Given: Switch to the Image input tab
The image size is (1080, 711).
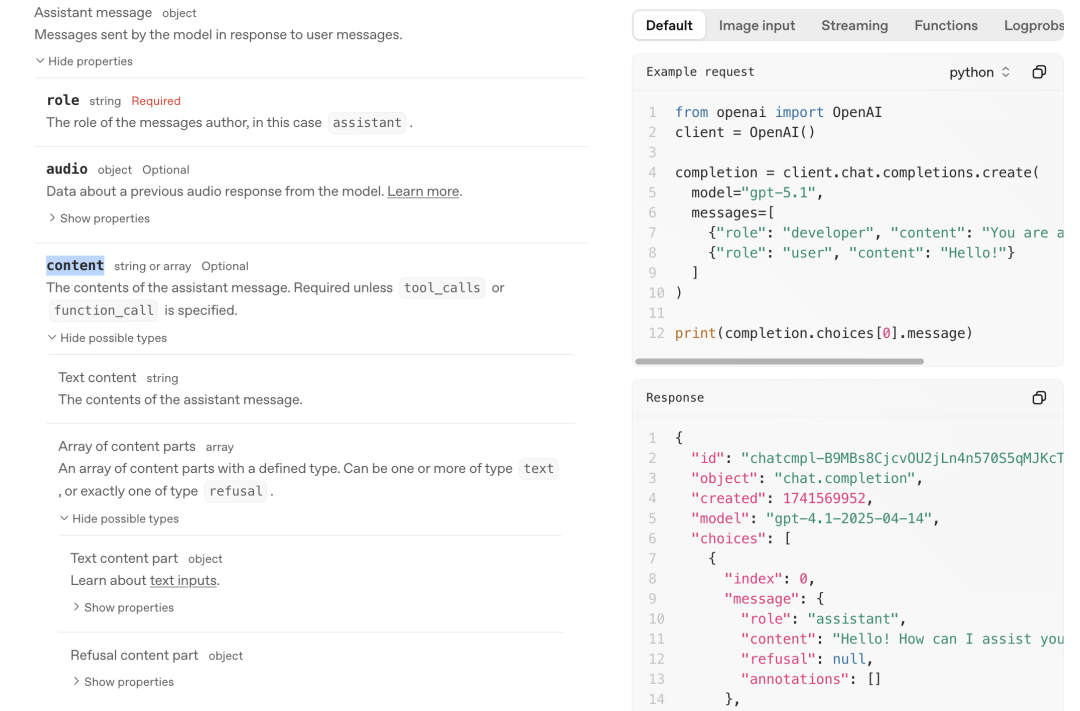Looking at the screenshot, I should click(x=756, y=25).
